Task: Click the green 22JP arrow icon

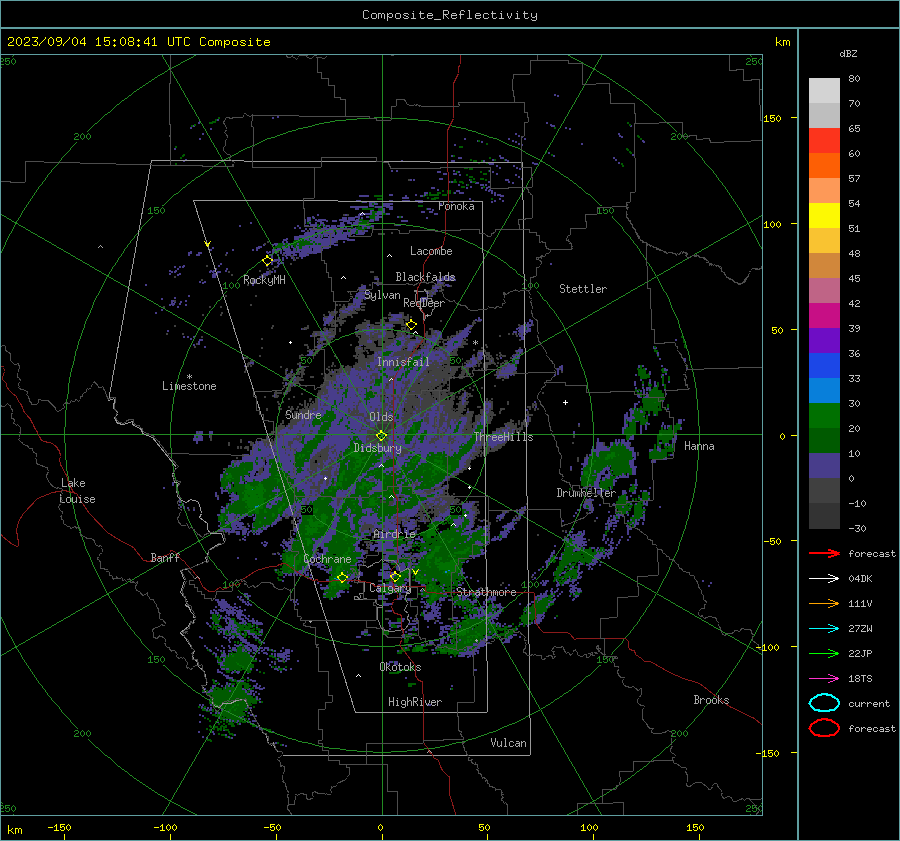Action: (x=824, y=653)
